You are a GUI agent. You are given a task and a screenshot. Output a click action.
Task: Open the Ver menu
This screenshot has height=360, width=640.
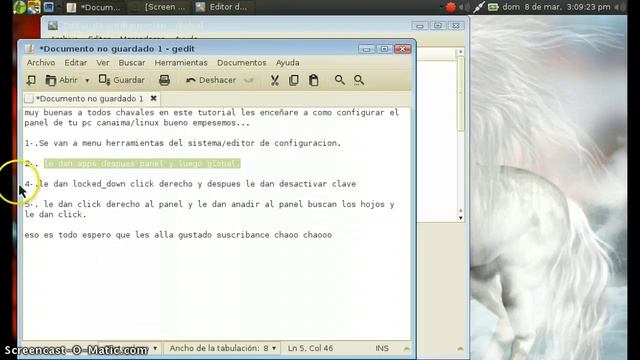103,62
